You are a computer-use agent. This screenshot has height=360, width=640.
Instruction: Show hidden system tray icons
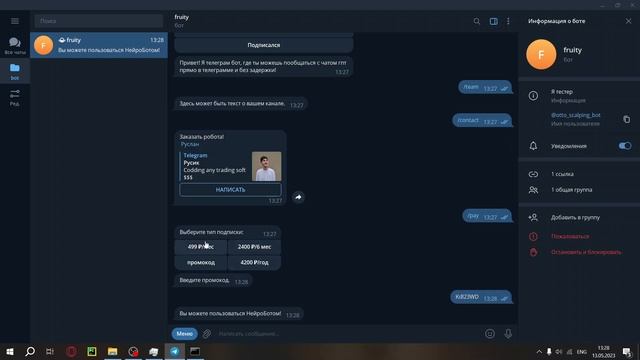pyautogui.click(x=539, y=352)
